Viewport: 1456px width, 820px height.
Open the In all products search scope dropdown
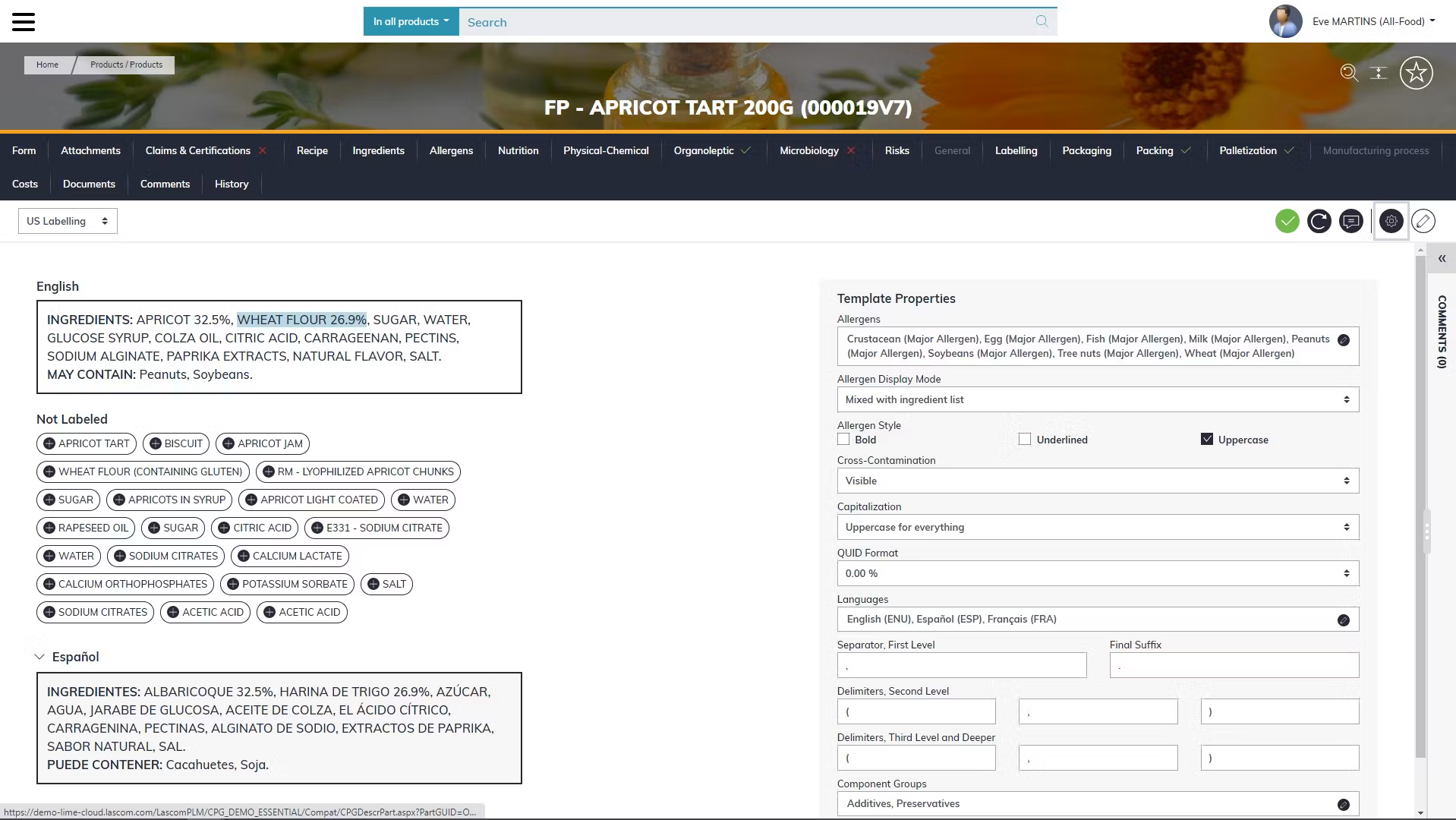click(411, 21)
